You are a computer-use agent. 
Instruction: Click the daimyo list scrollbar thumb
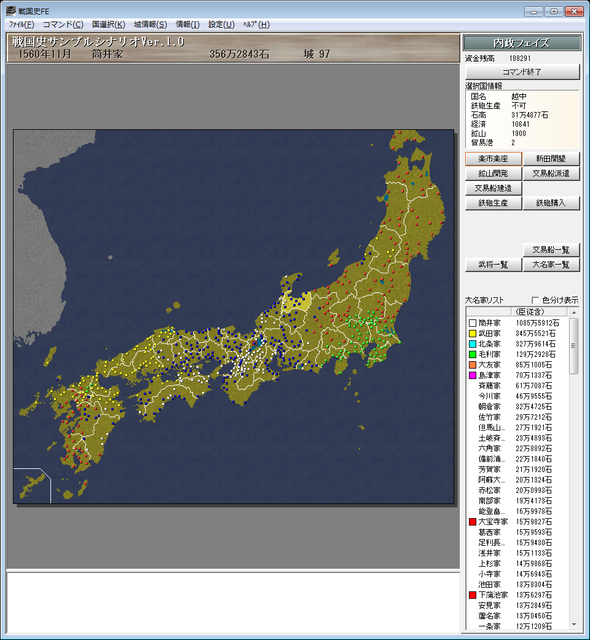(574, 346)
